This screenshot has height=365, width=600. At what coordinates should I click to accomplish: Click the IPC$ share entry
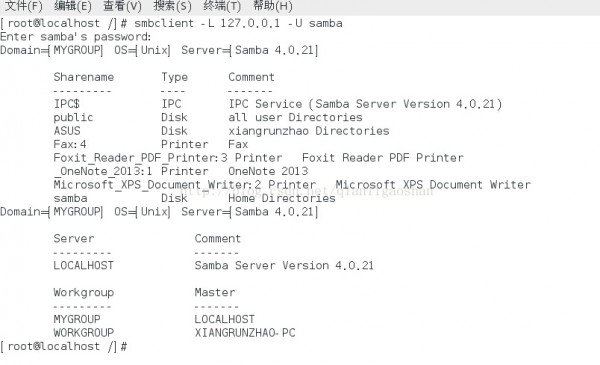[66, 104]
